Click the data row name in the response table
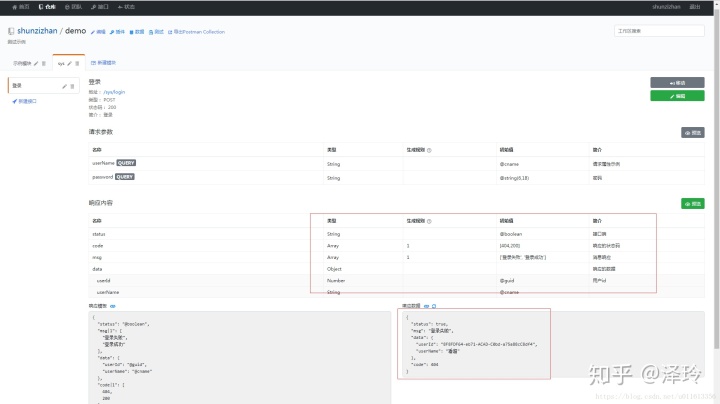 point(97,269)
